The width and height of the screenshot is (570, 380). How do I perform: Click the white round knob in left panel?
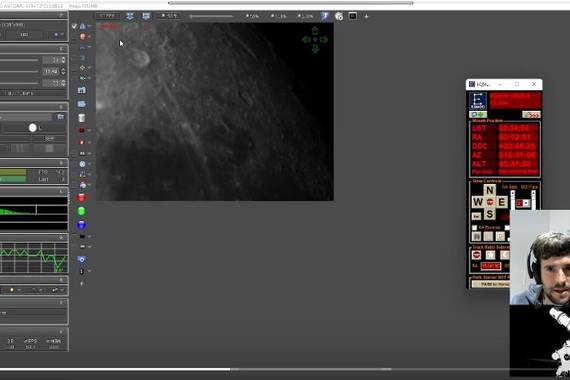coord(32,128)
